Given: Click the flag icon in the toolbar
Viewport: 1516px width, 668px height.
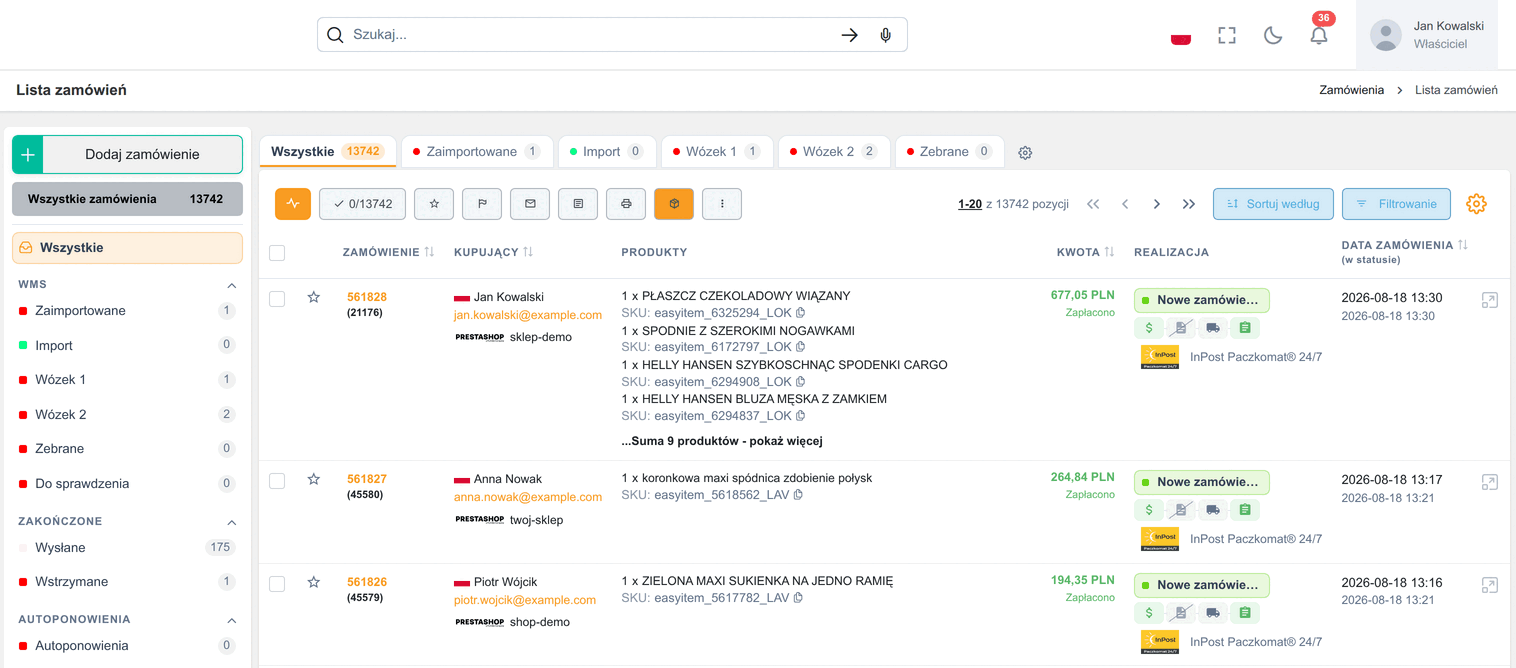Looking at the screenshot, I should [482, 204].
